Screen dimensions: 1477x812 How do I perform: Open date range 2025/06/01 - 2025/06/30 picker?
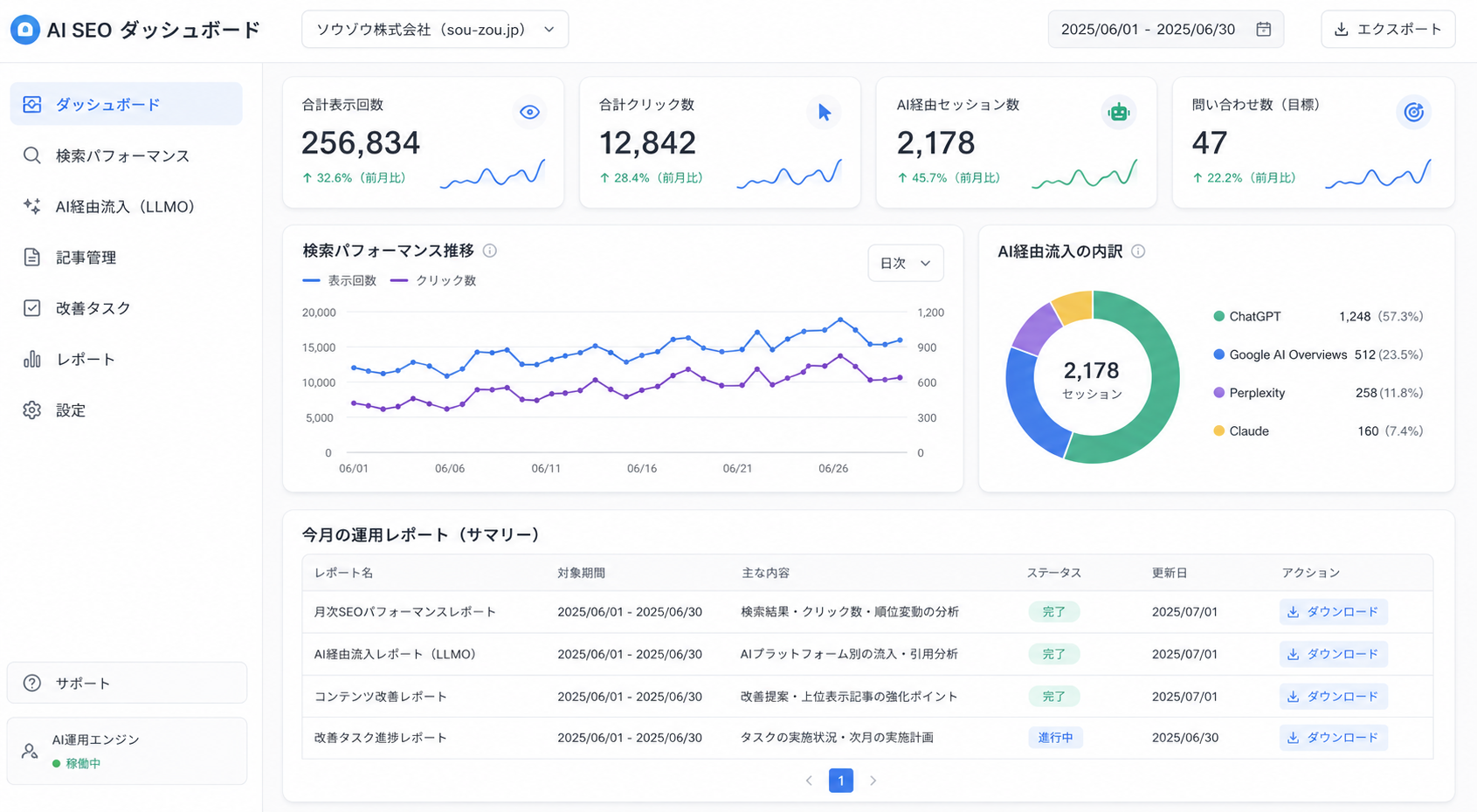click(x=1166, y=30)
